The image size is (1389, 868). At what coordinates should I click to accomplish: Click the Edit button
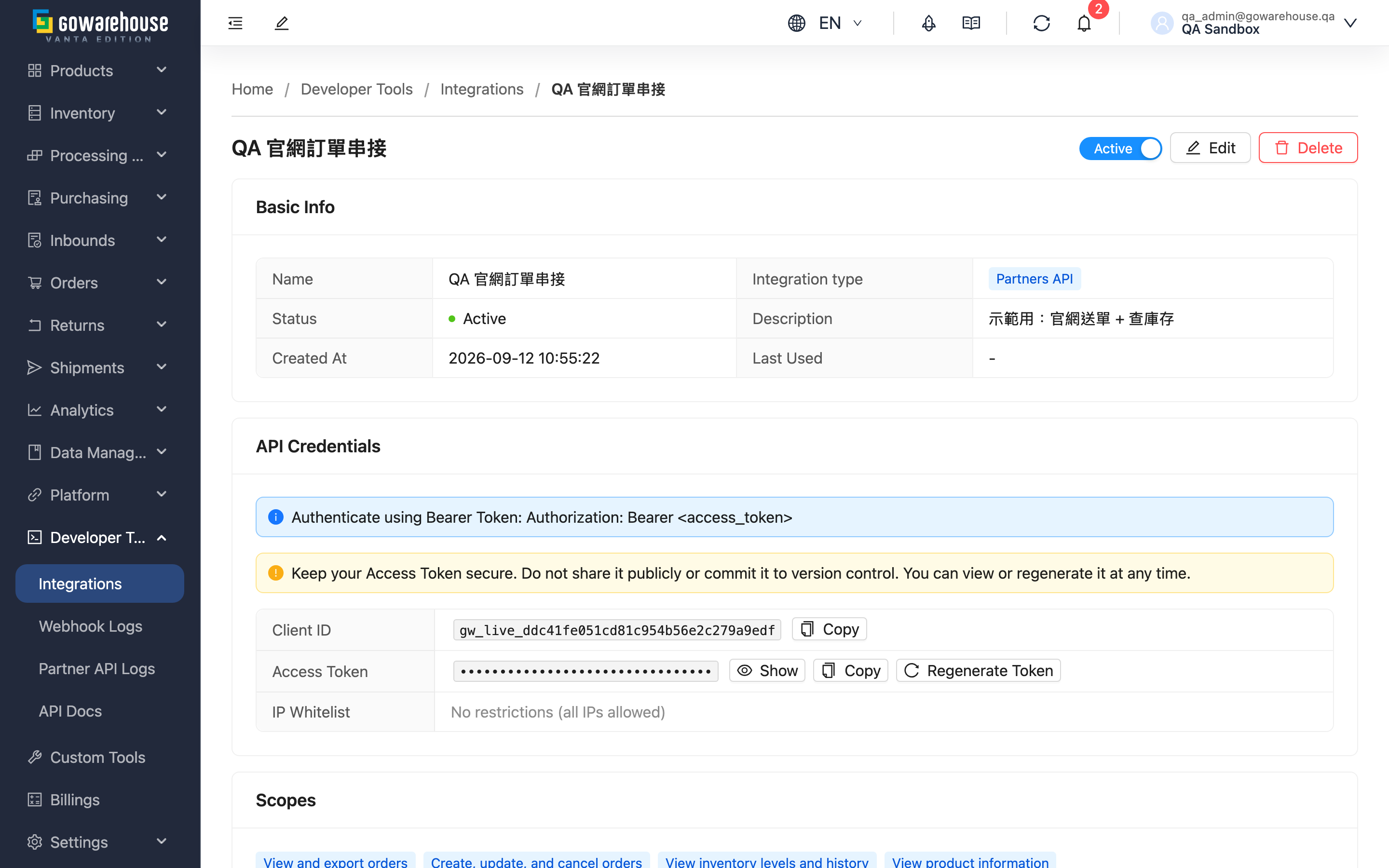click(x=1210, y=148)
